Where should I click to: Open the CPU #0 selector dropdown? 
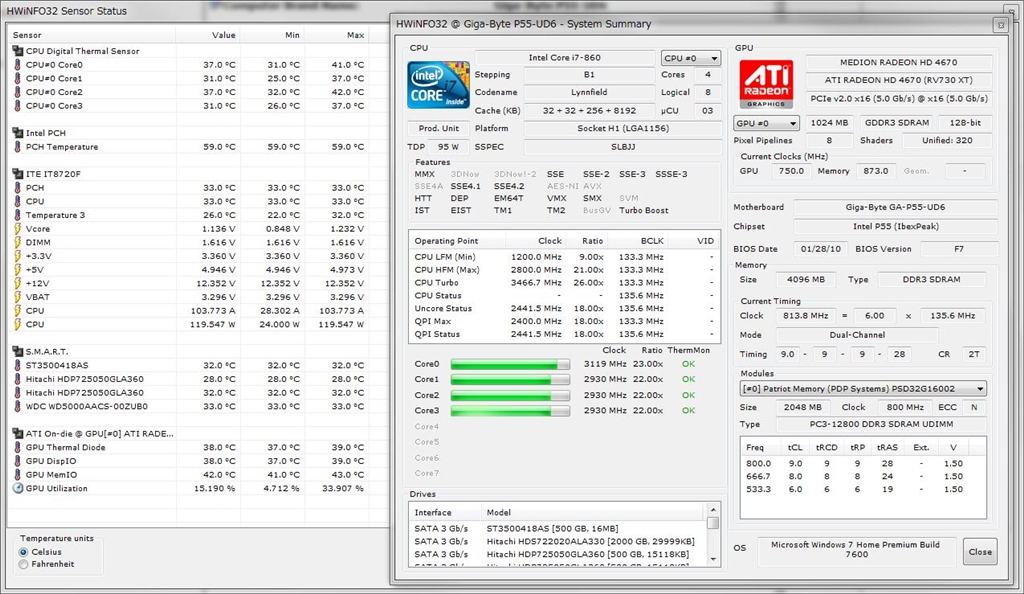pos(690,58)
